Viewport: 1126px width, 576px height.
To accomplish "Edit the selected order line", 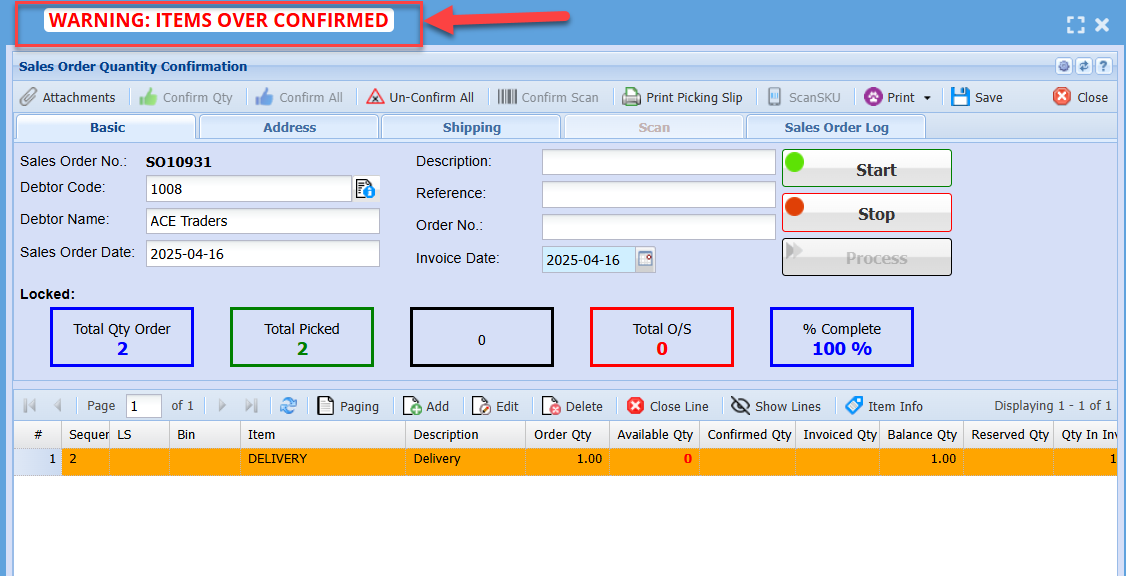I will pos(495,406).
